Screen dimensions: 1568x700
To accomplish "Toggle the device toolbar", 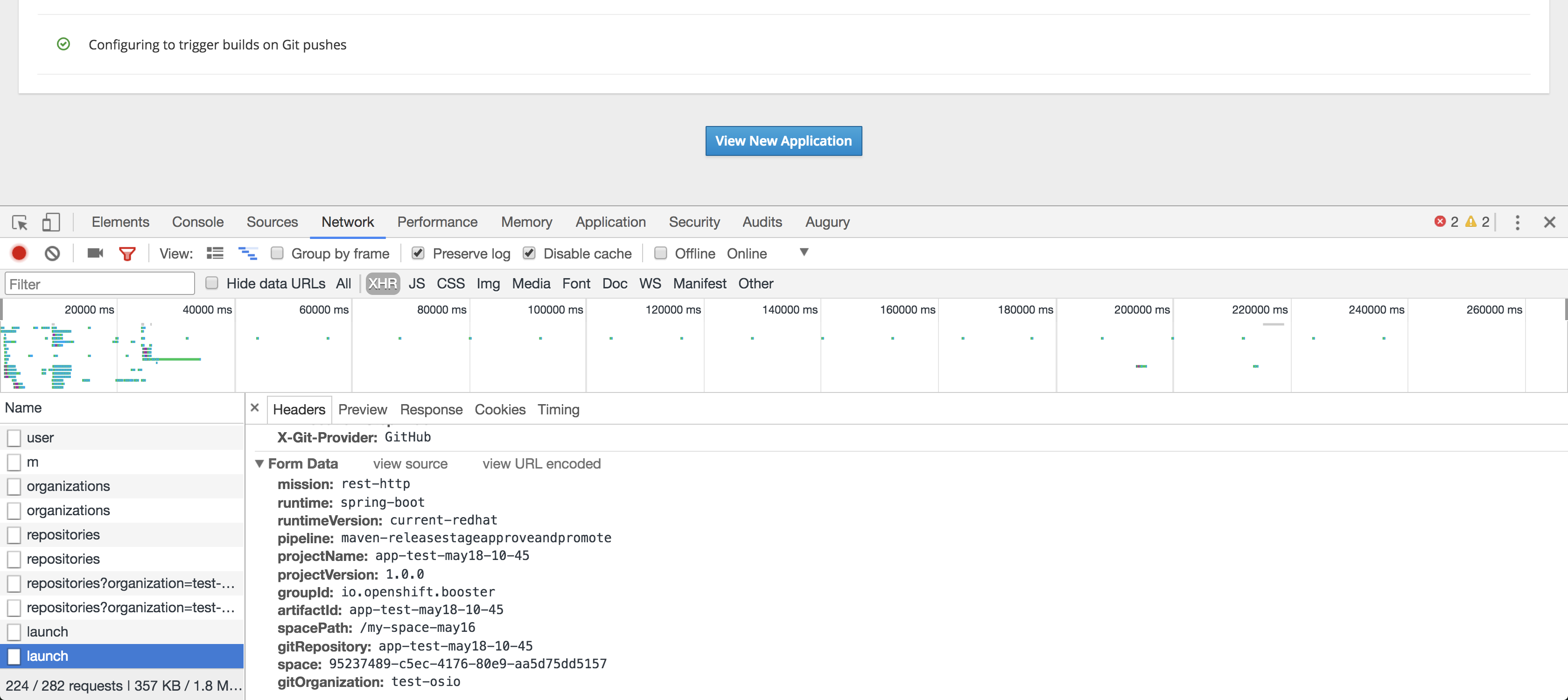I will pyautogui.click(x=50, y=223).
